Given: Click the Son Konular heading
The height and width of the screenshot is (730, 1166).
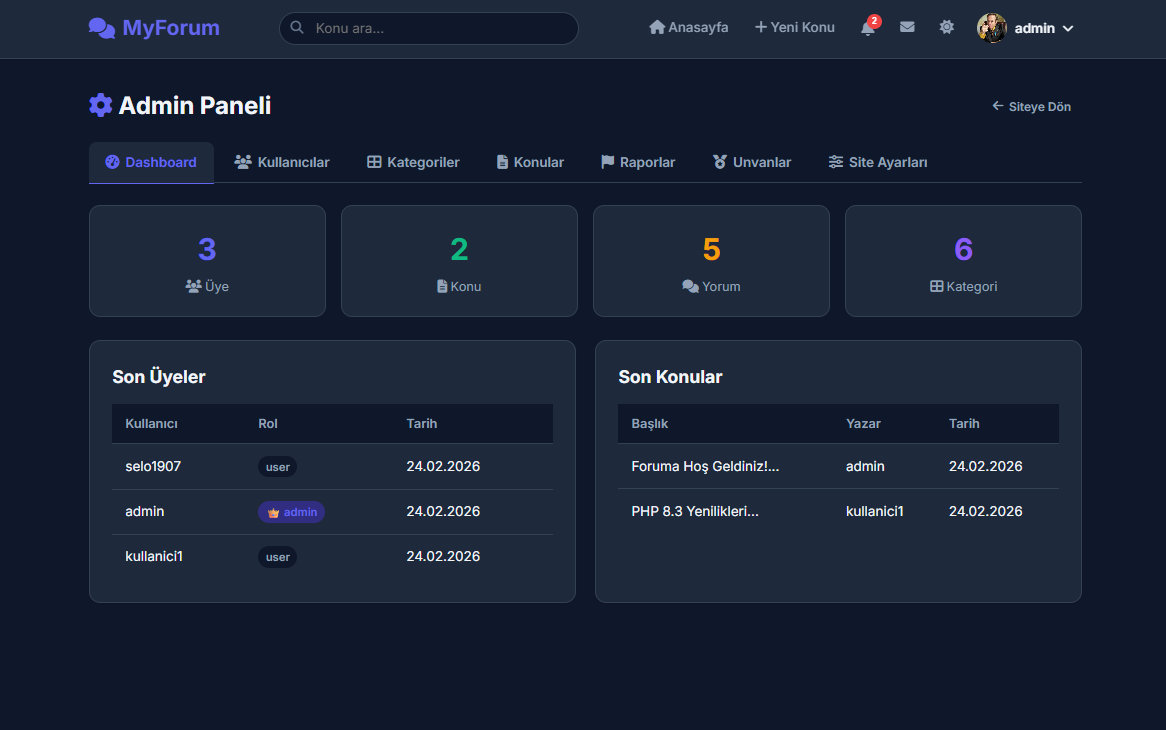Looking at the screenshot, I should point(671,377).
